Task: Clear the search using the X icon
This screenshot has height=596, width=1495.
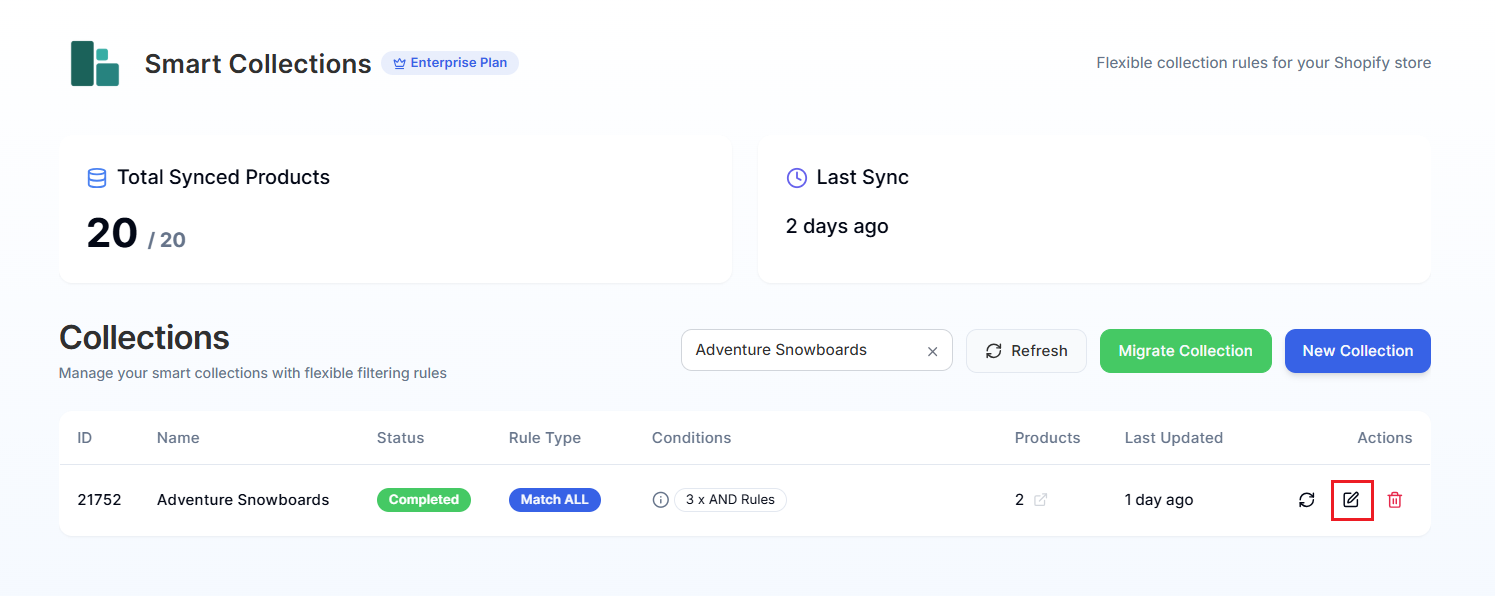Action: (x=932, y=350)
